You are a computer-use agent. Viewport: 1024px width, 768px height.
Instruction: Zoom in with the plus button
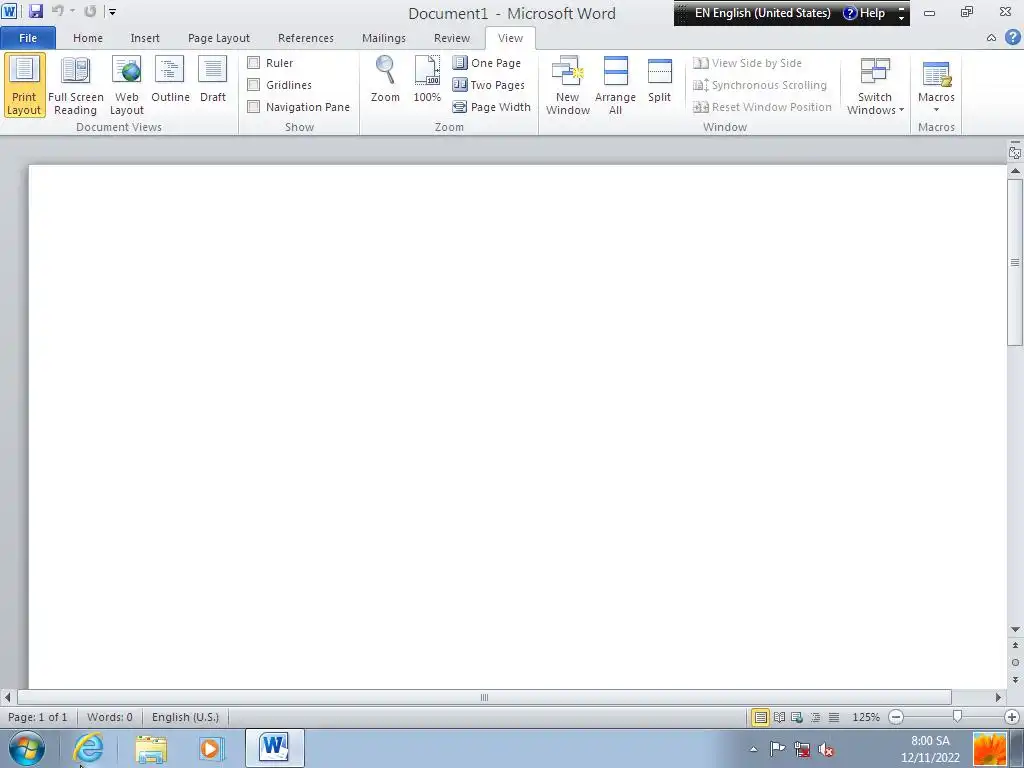[x=1012, y=717]
